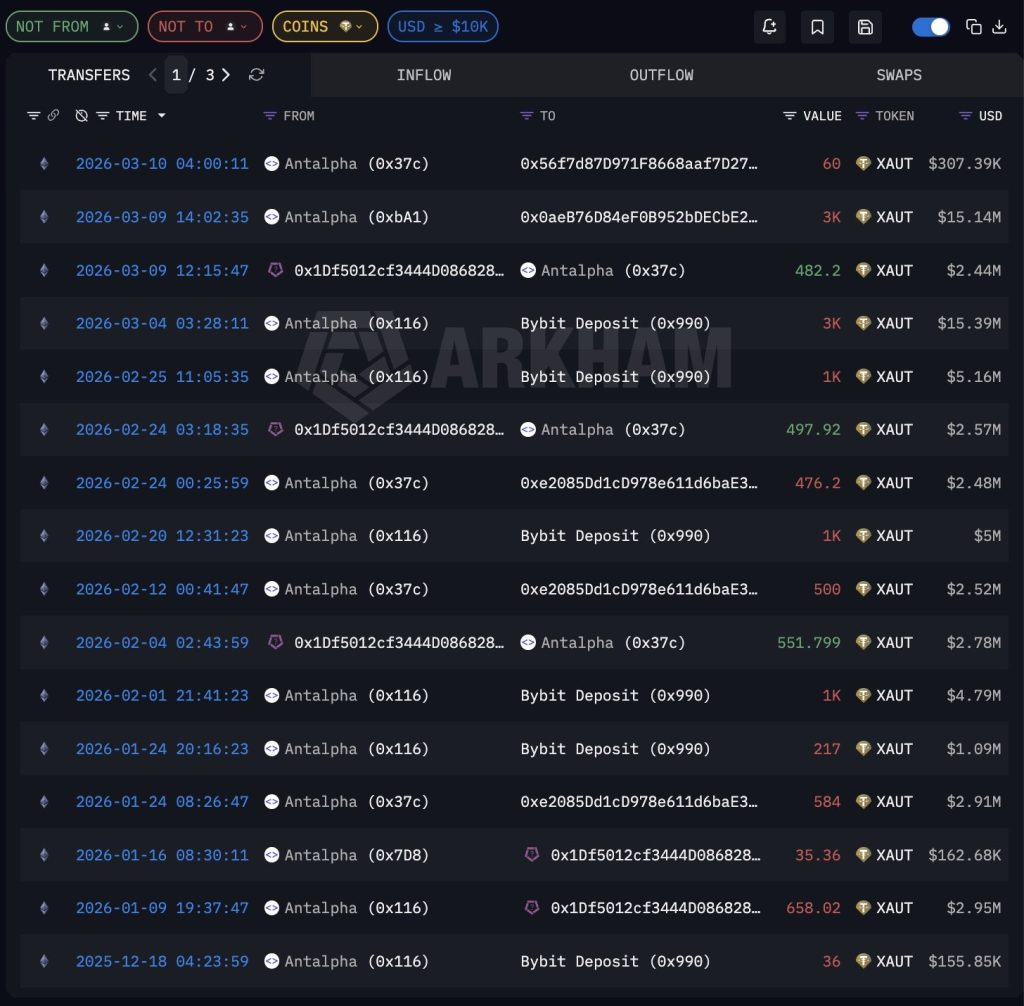Click the USD ≥ $10K filter pill
Viewport: 1024px width, 1006px height.
pos(443,27)
